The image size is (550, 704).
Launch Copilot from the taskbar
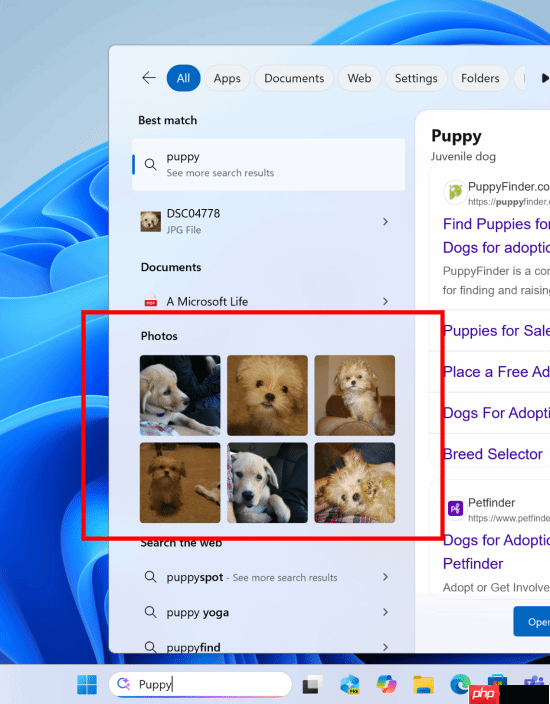pyautogui.click(x=387, y=684)
